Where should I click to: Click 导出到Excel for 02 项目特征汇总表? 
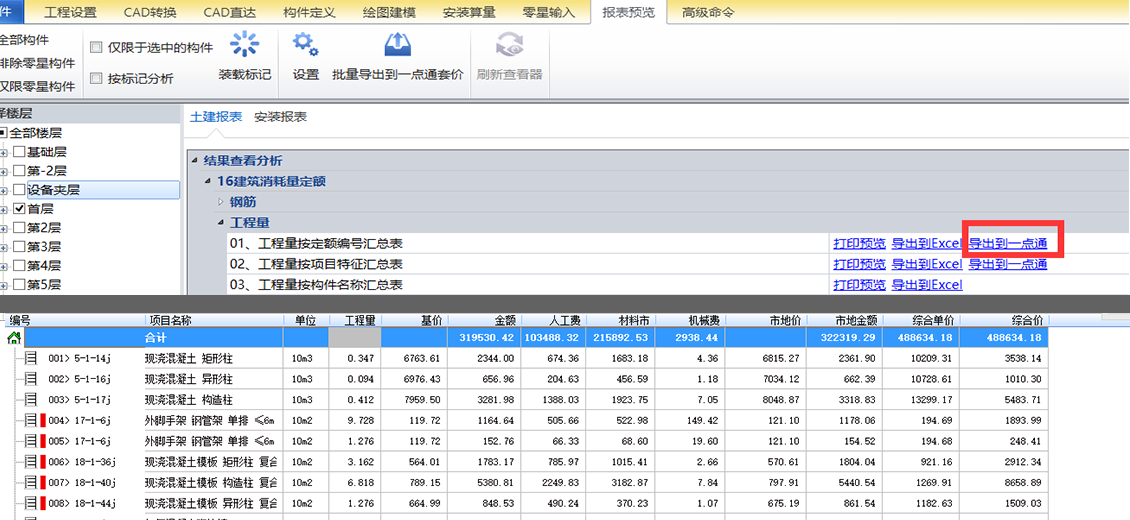coord(927,264)
